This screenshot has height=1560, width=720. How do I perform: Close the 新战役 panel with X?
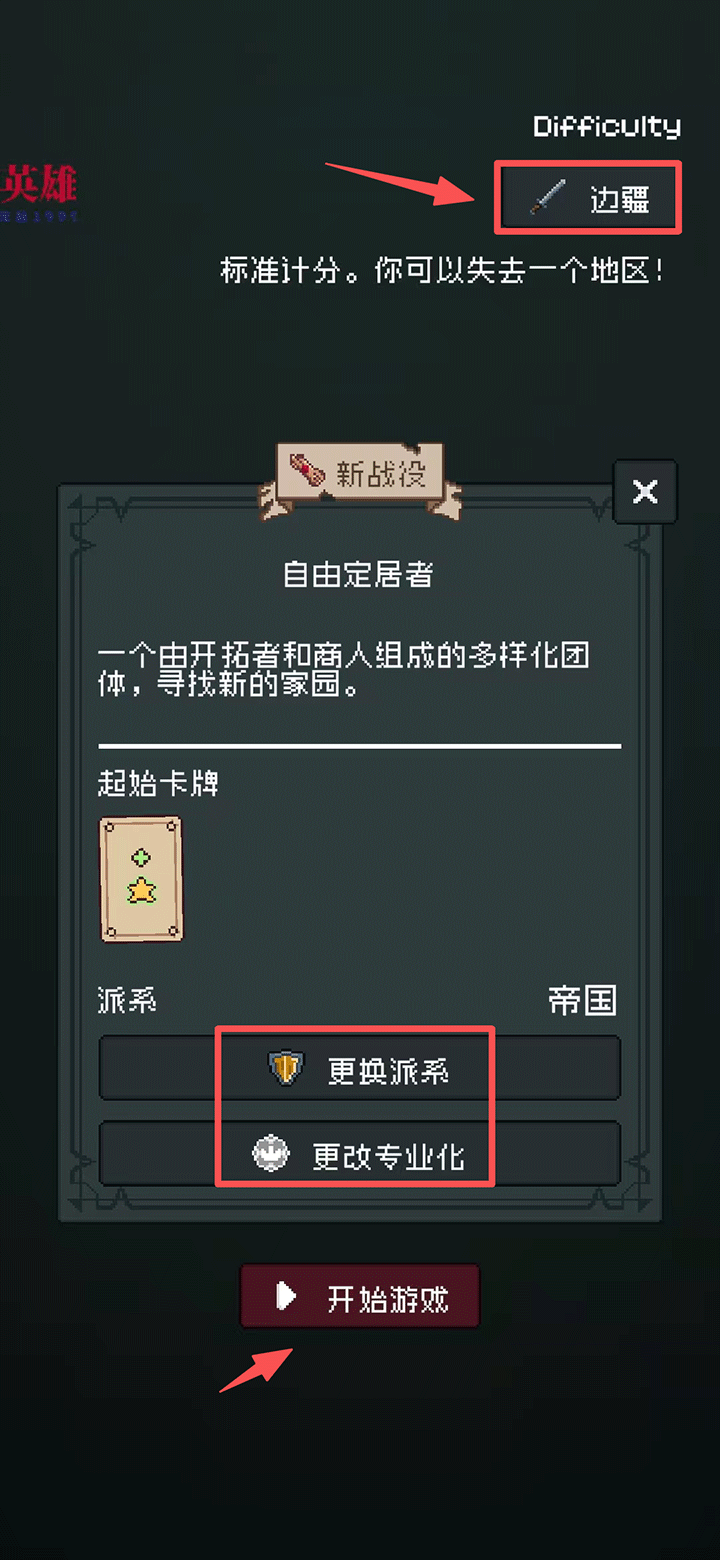tap(645, 491)
